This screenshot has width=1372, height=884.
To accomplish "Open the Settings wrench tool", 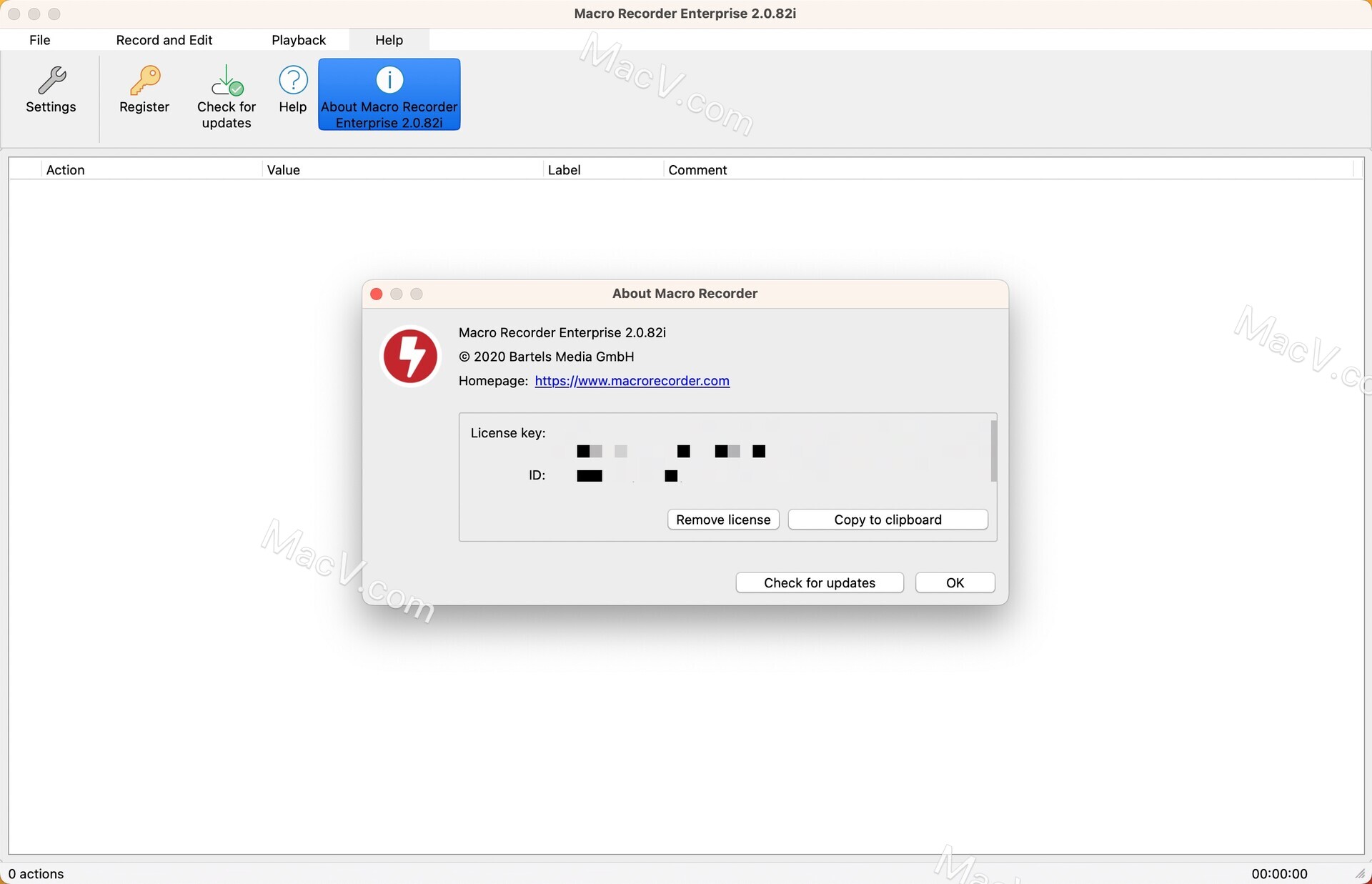I will coord(51,91).
